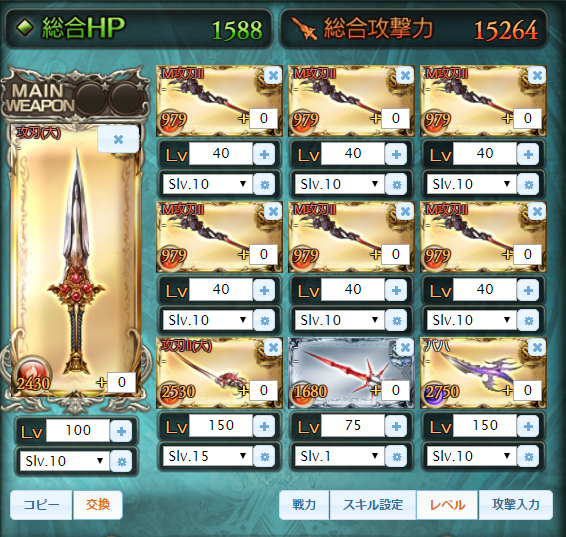Open the Slv.1 skill level dropdown

(x=339, y=456)
